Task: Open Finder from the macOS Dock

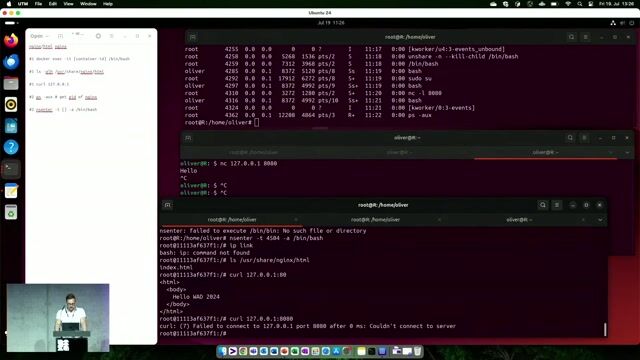Action: click(x=222, y=351)
